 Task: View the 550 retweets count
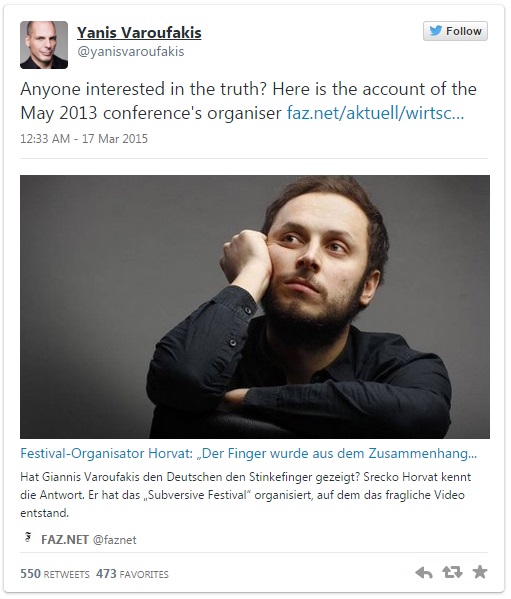tap(55, 574)
